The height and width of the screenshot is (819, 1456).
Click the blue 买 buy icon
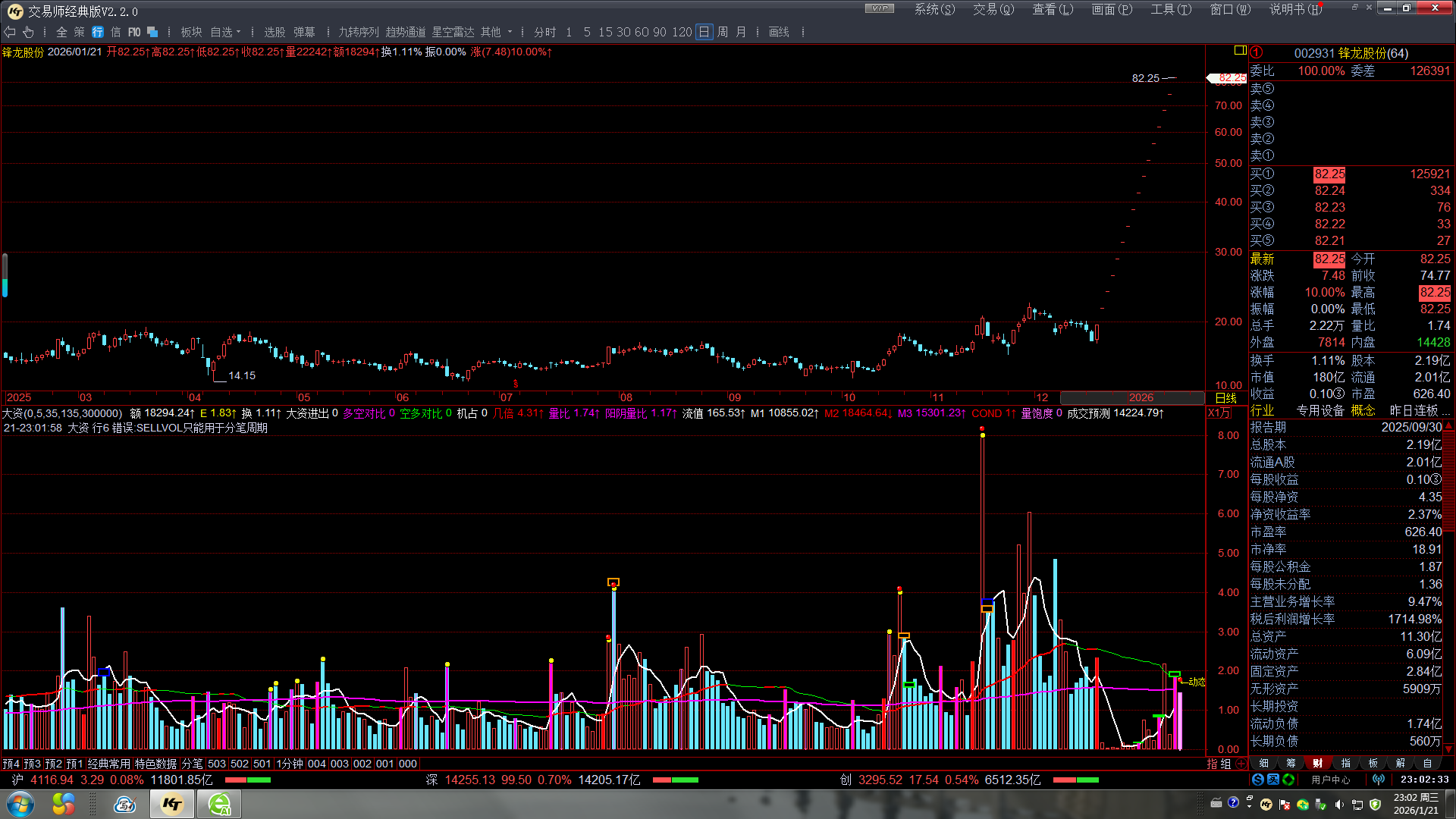(x=1273, y=780)
